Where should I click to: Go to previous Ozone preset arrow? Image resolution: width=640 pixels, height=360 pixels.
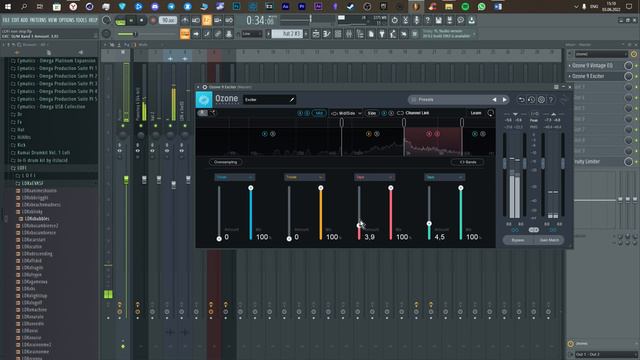coord(494,100)
